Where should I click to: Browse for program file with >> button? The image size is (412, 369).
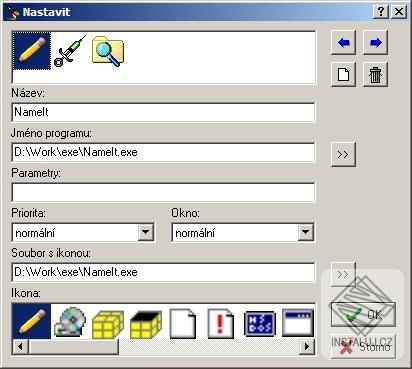[343, 154]
